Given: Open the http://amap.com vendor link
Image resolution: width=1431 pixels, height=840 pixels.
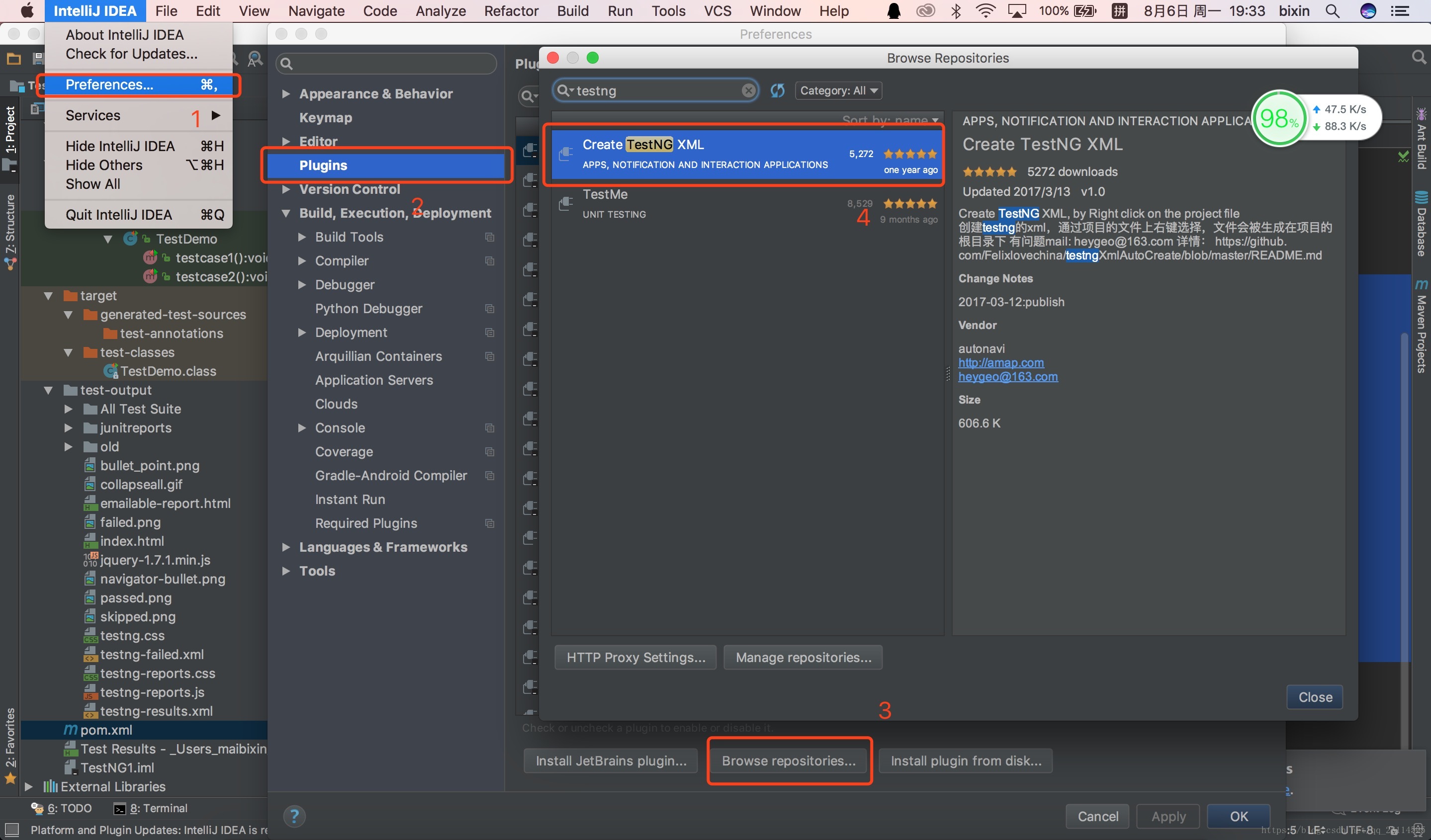Looking at the screenshot, I should [x=1000, y=362].
